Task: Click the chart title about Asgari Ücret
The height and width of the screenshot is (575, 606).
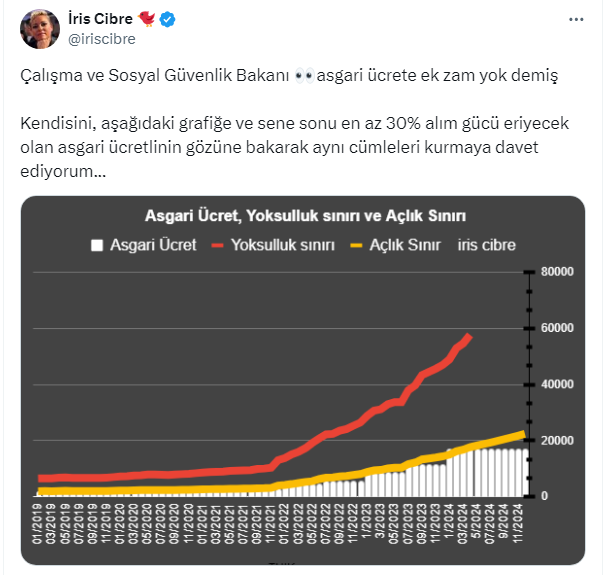Action: click(305, 216)
